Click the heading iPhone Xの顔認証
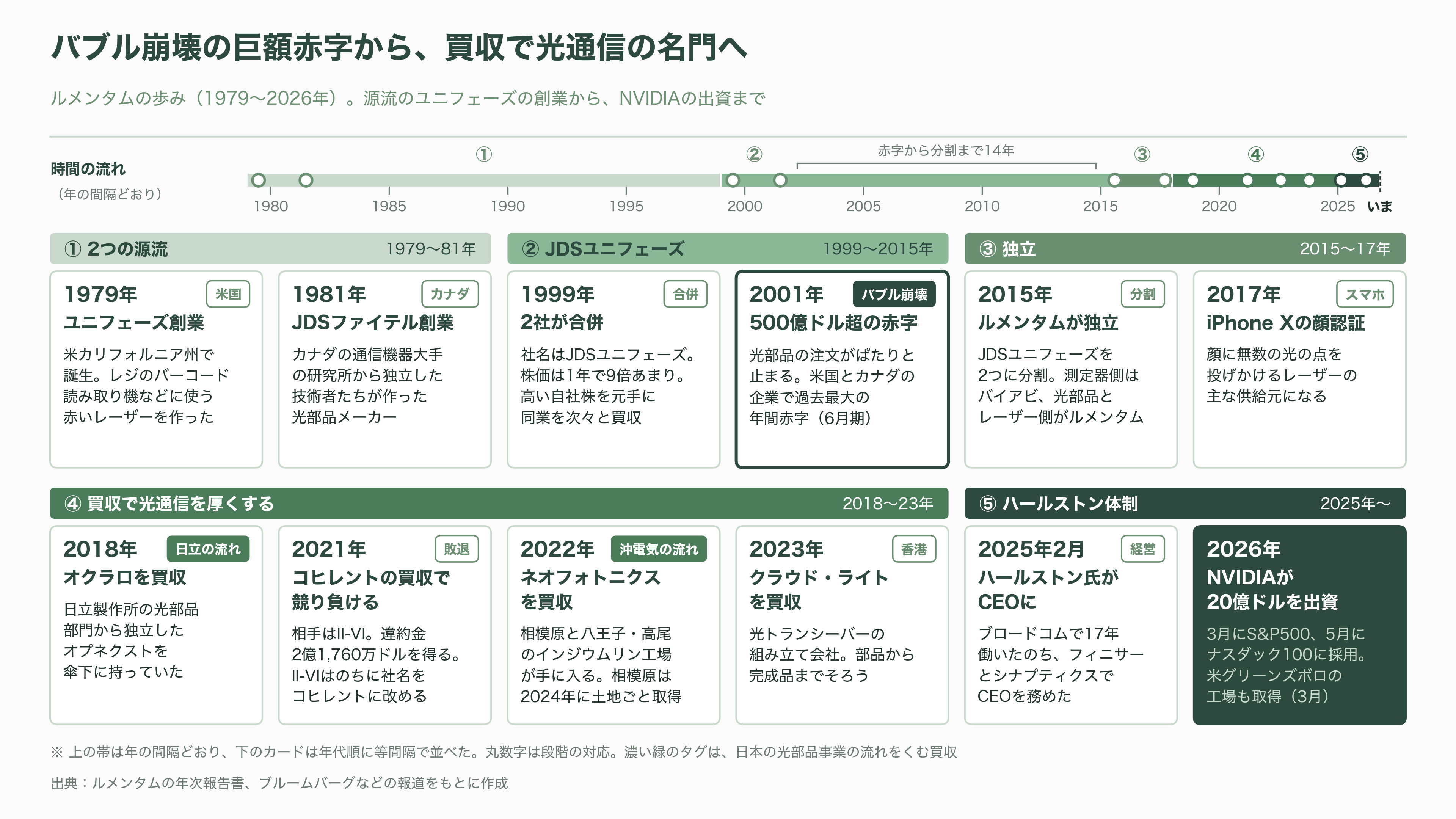The height and width of the screenshot is (819, 1456). [1285, 322]
